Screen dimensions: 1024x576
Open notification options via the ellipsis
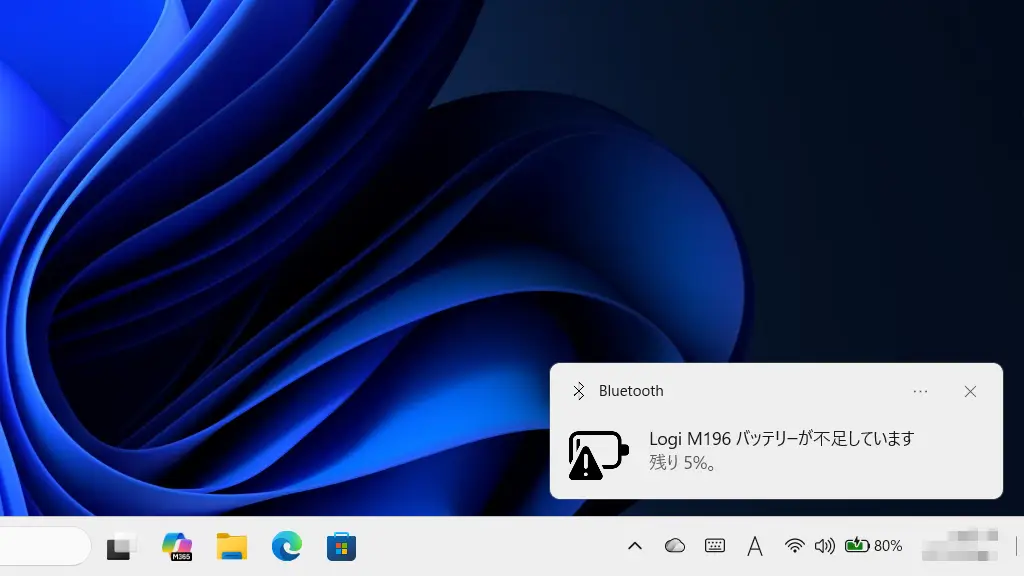[x=919, y=391]
